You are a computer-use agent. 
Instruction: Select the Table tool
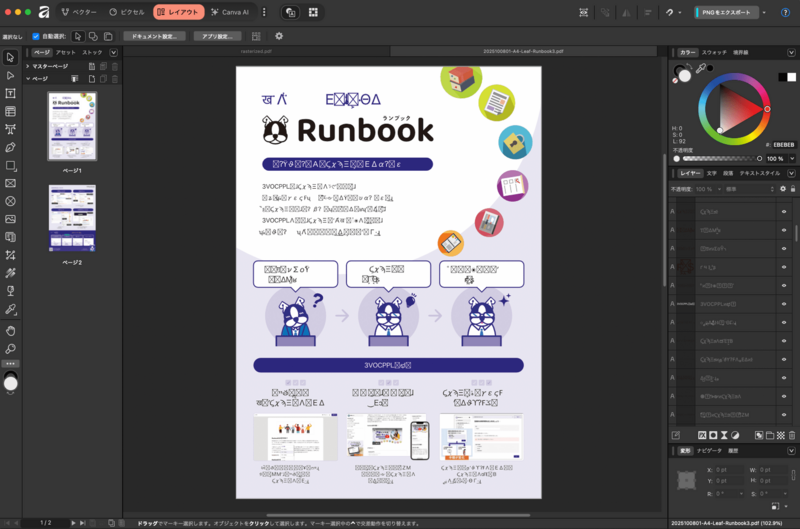pyautogui.click(x=10, y=111)
